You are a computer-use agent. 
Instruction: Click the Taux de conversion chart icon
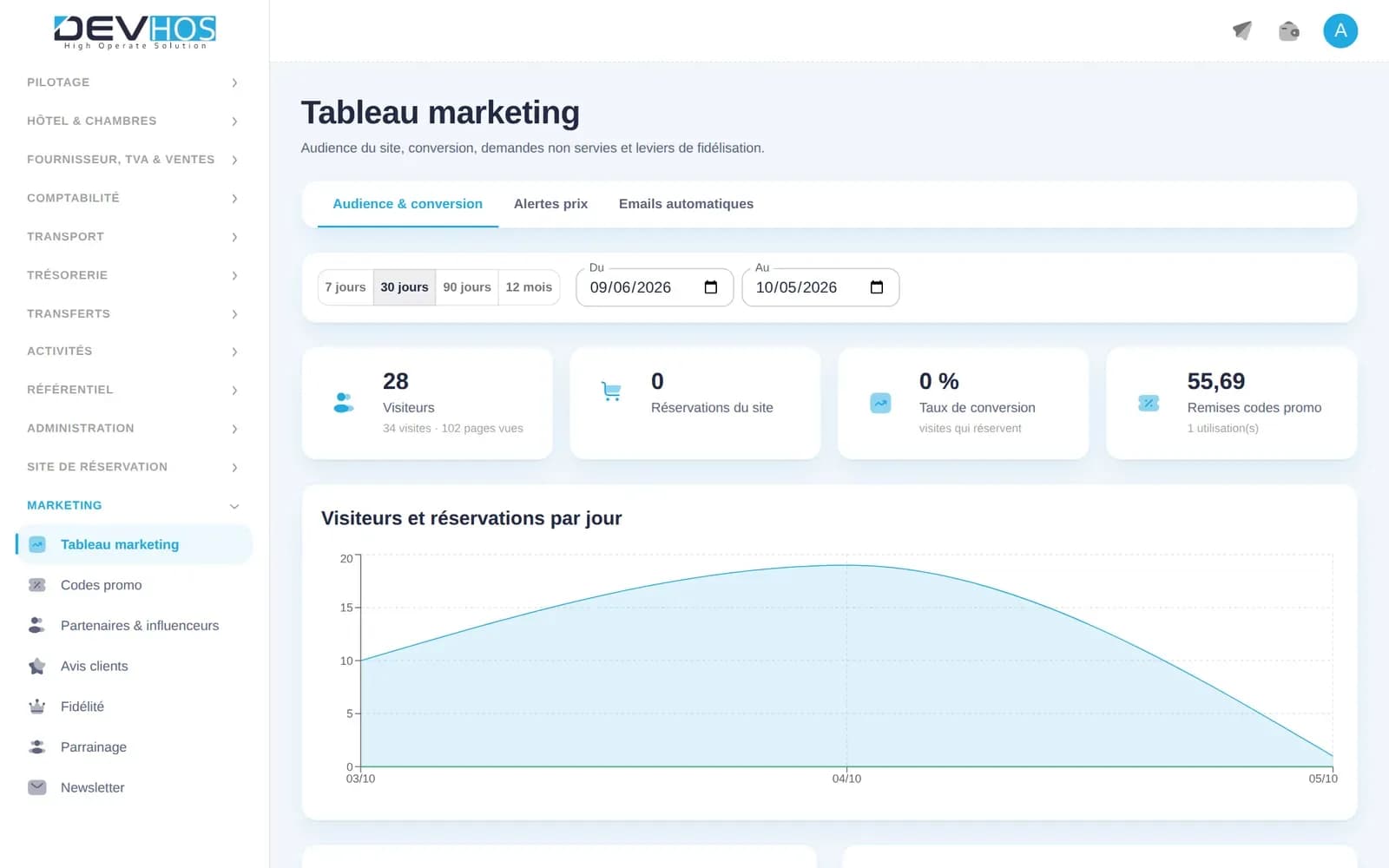(880, 403)
